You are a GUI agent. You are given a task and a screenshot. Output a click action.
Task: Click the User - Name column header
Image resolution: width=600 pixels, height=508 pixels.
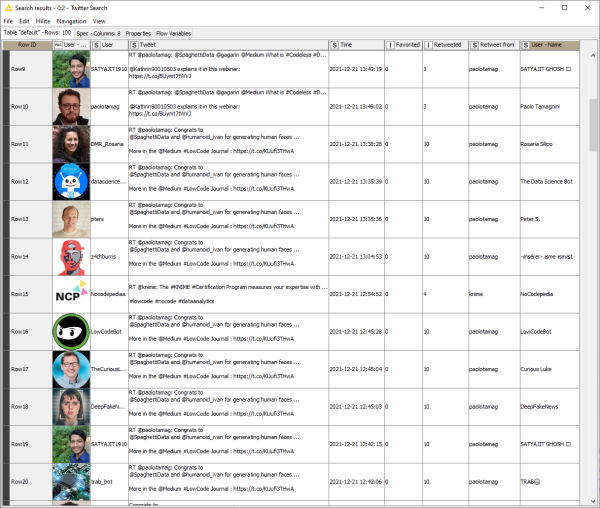click(549, 45)
